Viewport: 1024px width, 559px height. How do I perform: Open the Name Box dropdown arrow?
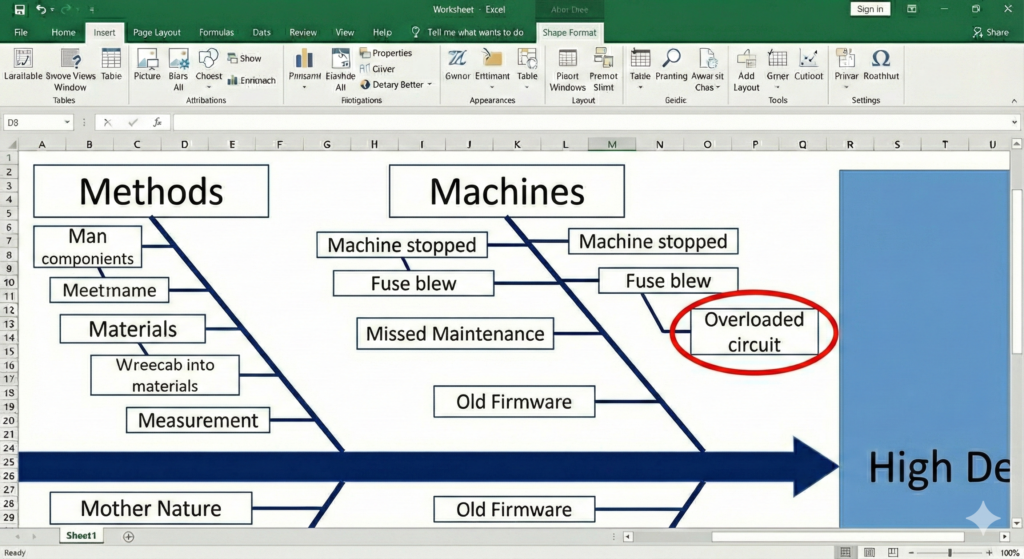pos(67,122)
